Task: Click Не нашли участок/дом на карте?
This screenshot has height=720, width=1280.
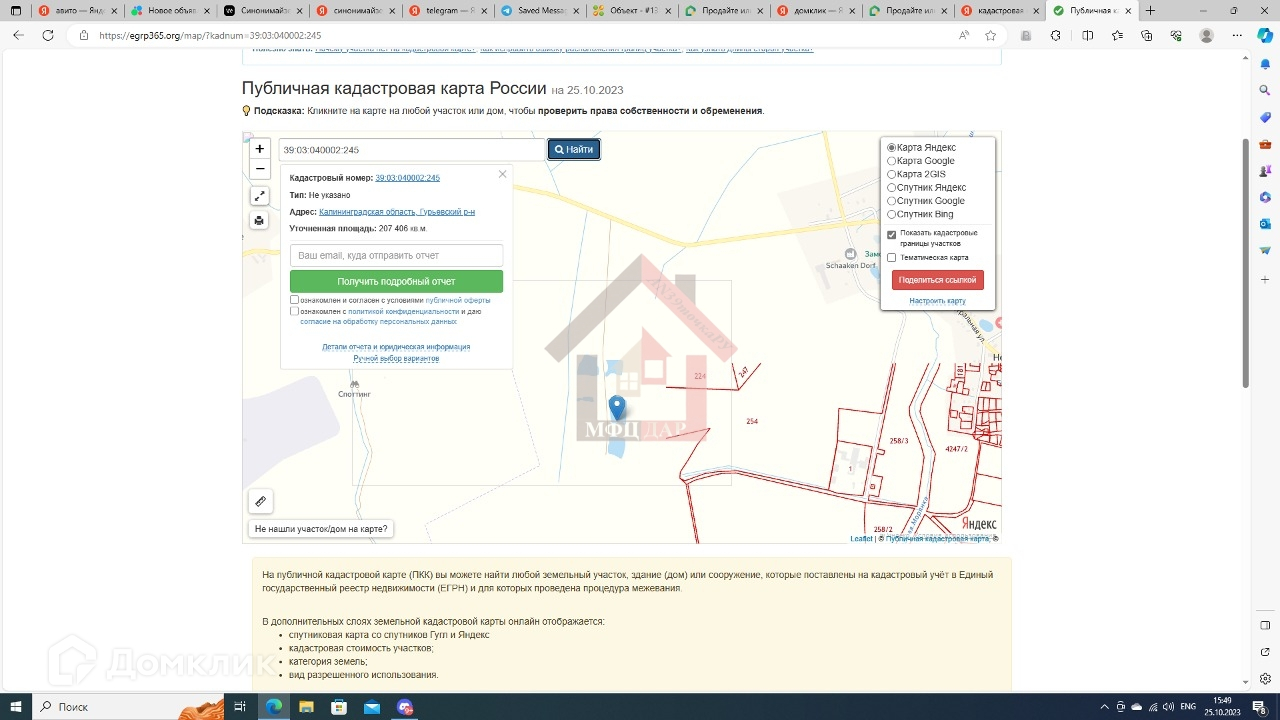Action: [321, 529]
